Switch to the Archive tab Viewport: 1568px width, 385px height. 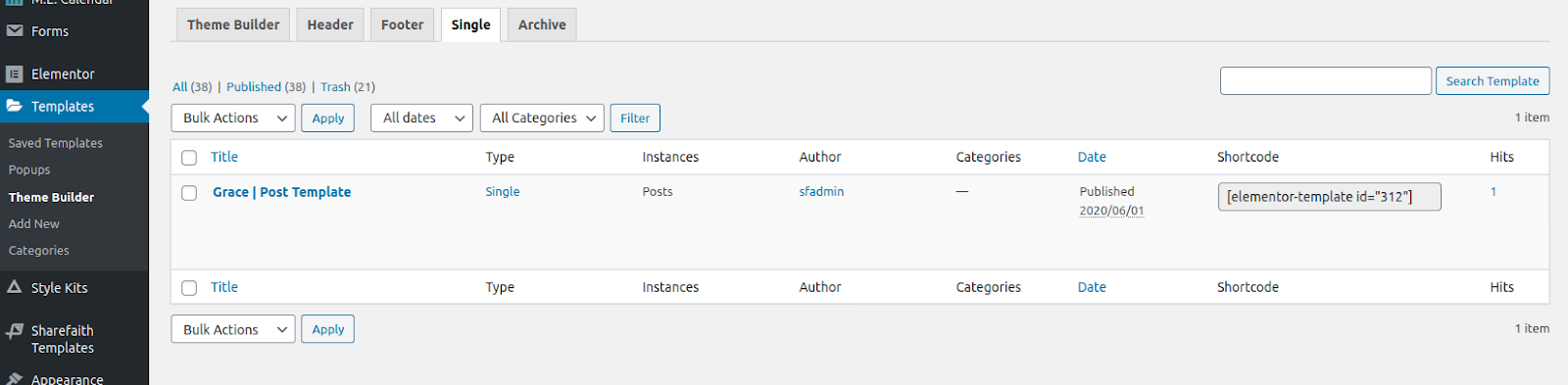click(542, 24)
